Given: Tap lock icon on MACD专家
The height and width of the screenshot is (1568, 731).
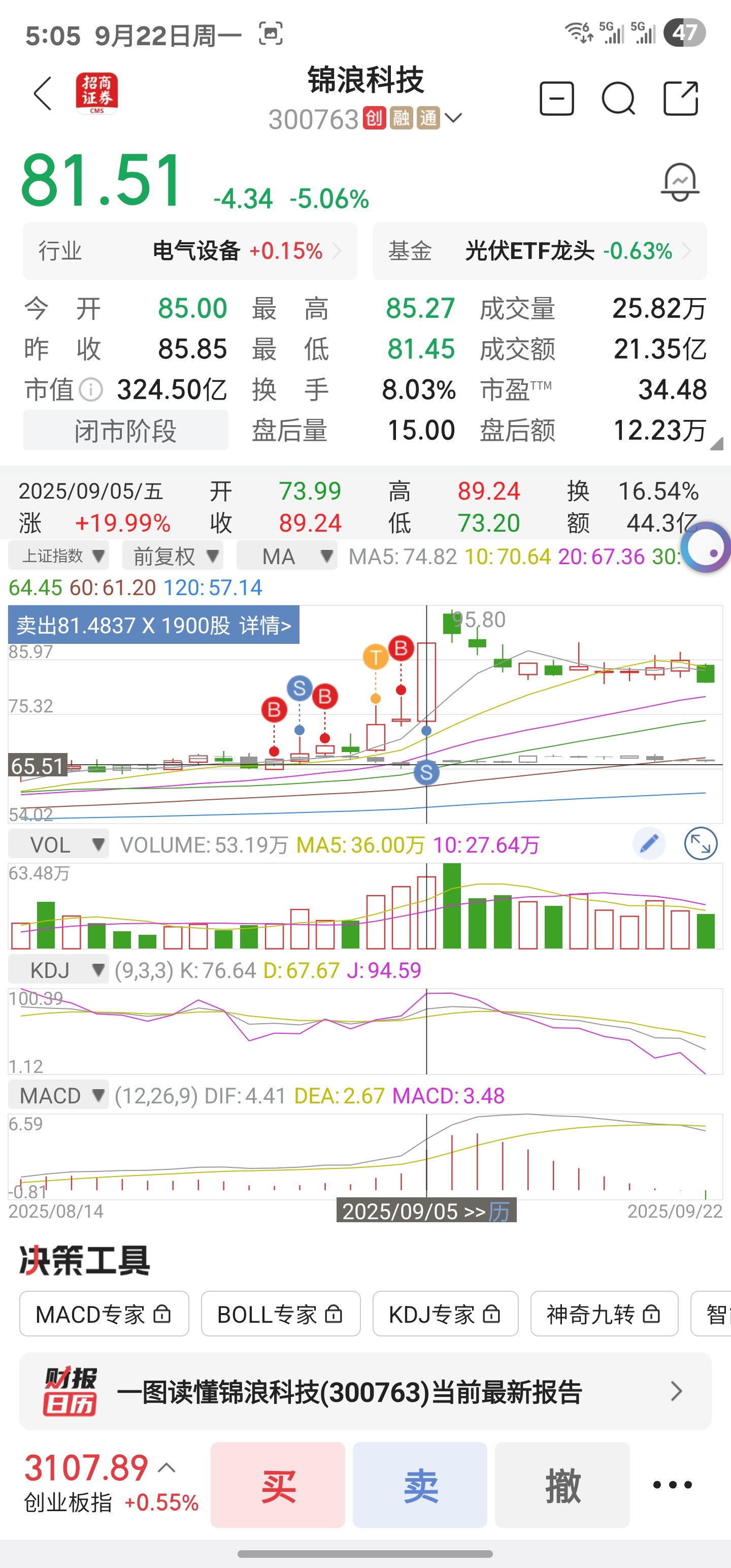Looking at the screenshot, I should [x=162, y=1314].
